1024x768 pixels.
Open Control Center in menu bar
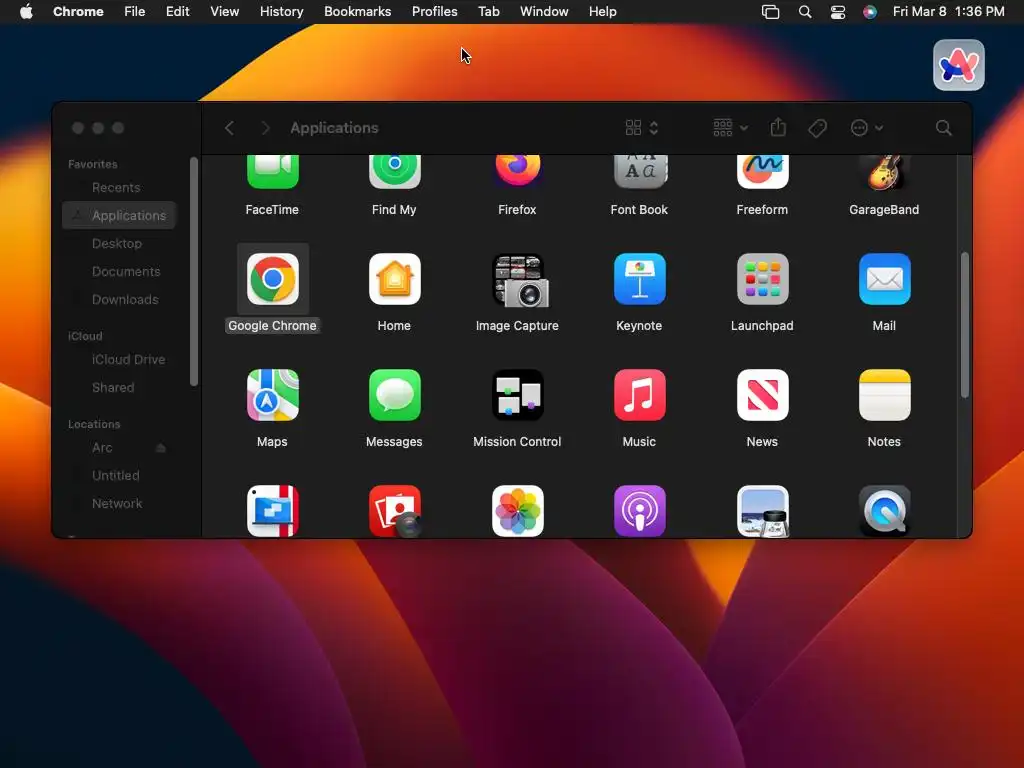click(837, 12)
